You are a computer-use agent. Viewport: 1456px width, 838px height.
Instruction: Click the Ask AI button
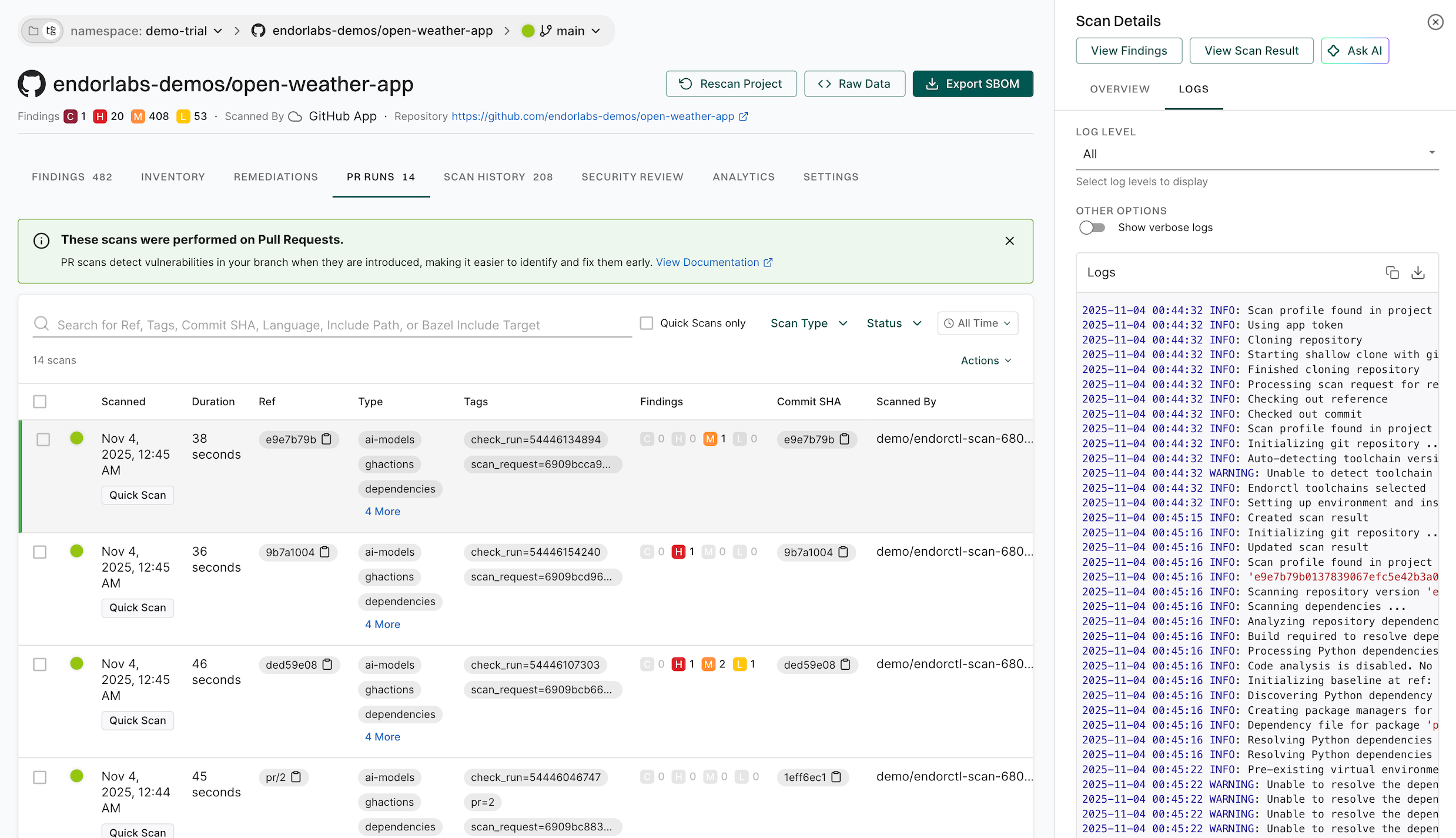tap(1355, 51)
